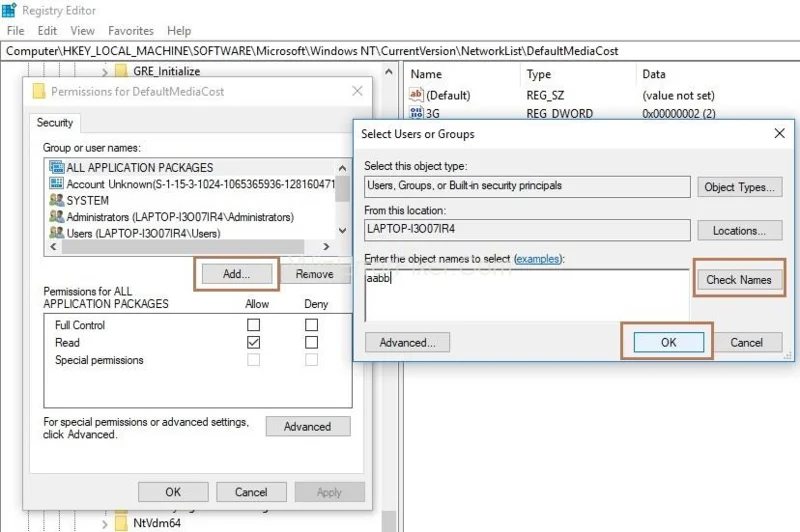Click the Account Unknown entry icon

[x=57, y=183]
